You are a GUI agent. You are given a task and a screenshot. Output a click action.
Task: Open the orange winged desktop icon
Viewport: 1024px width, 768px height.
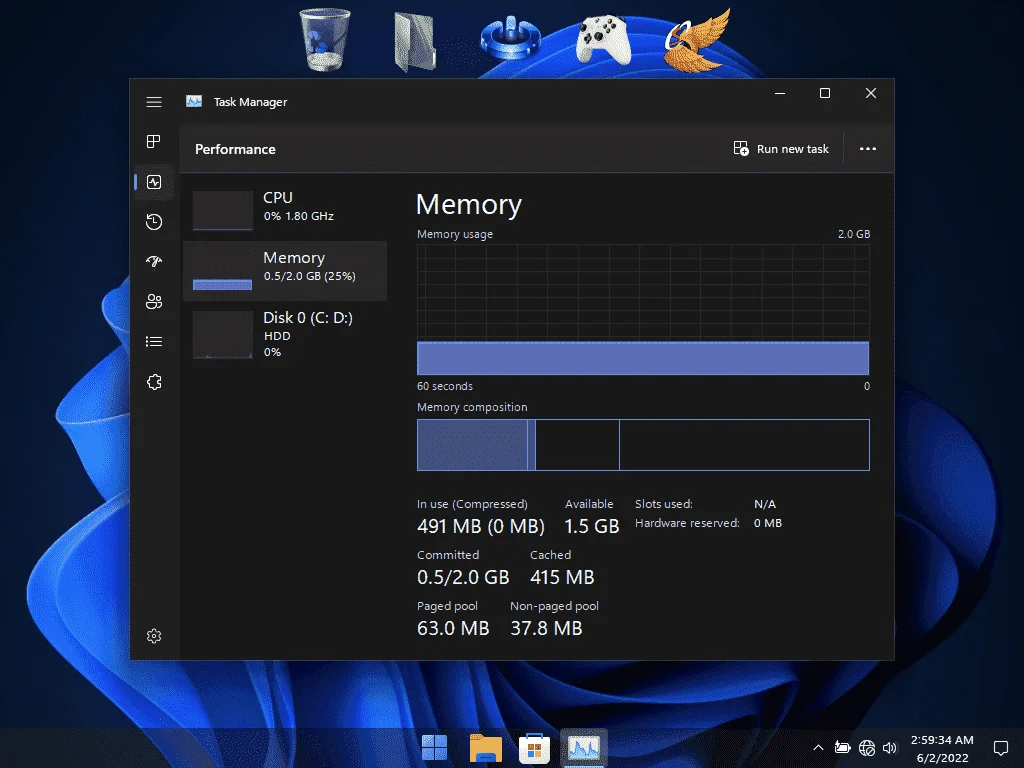click(x=697, y=39)
